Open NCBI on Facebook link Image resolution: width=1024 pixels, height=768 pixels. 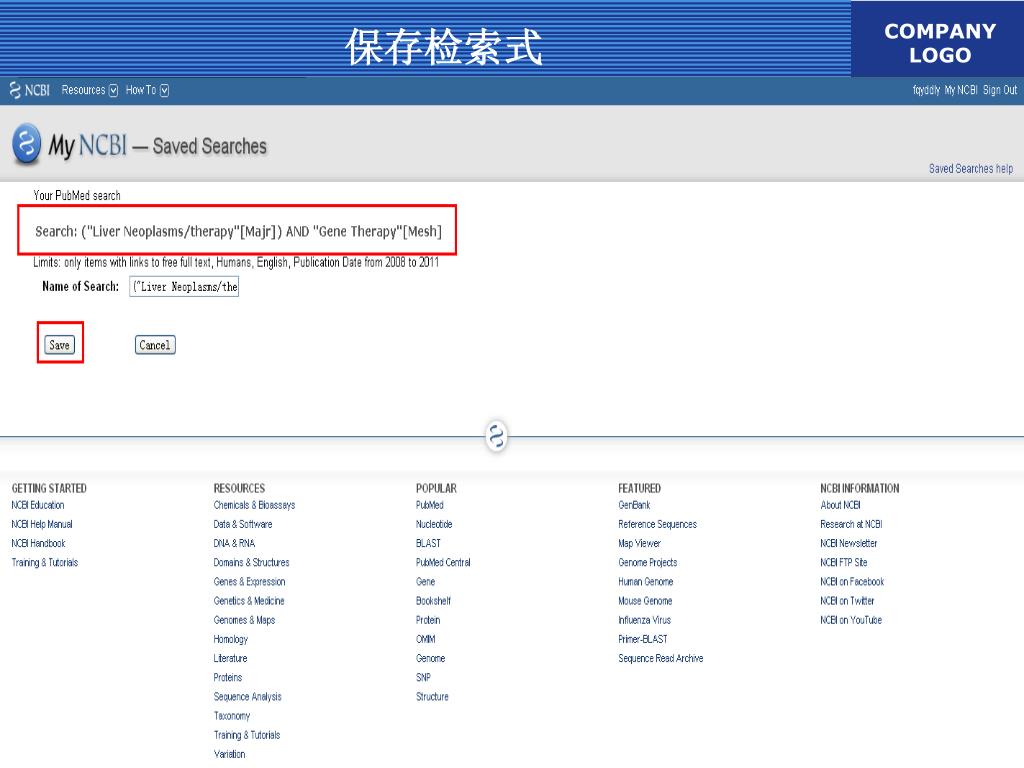pyautogui.click(x=852, y=581)
